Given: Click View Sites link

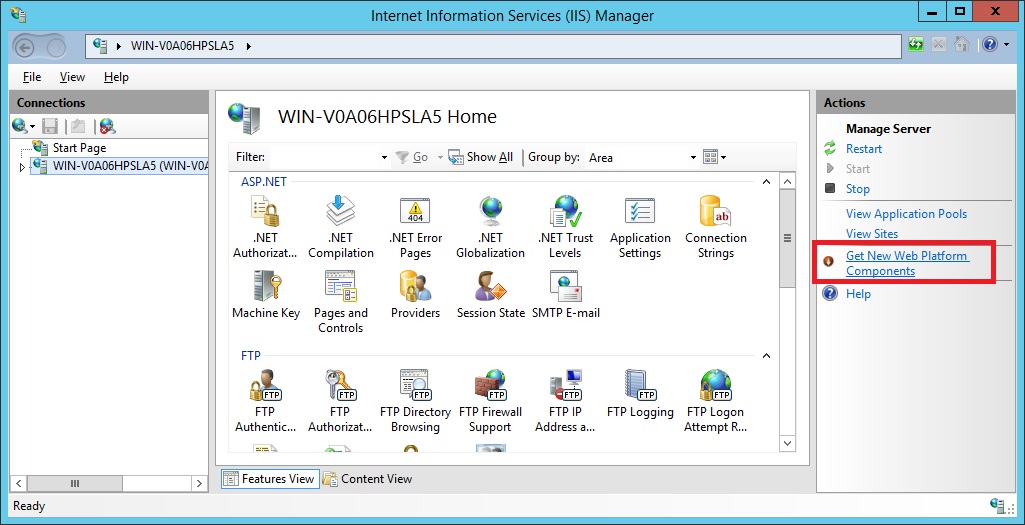Looking at the screenshot, I should tap(872, 233).
